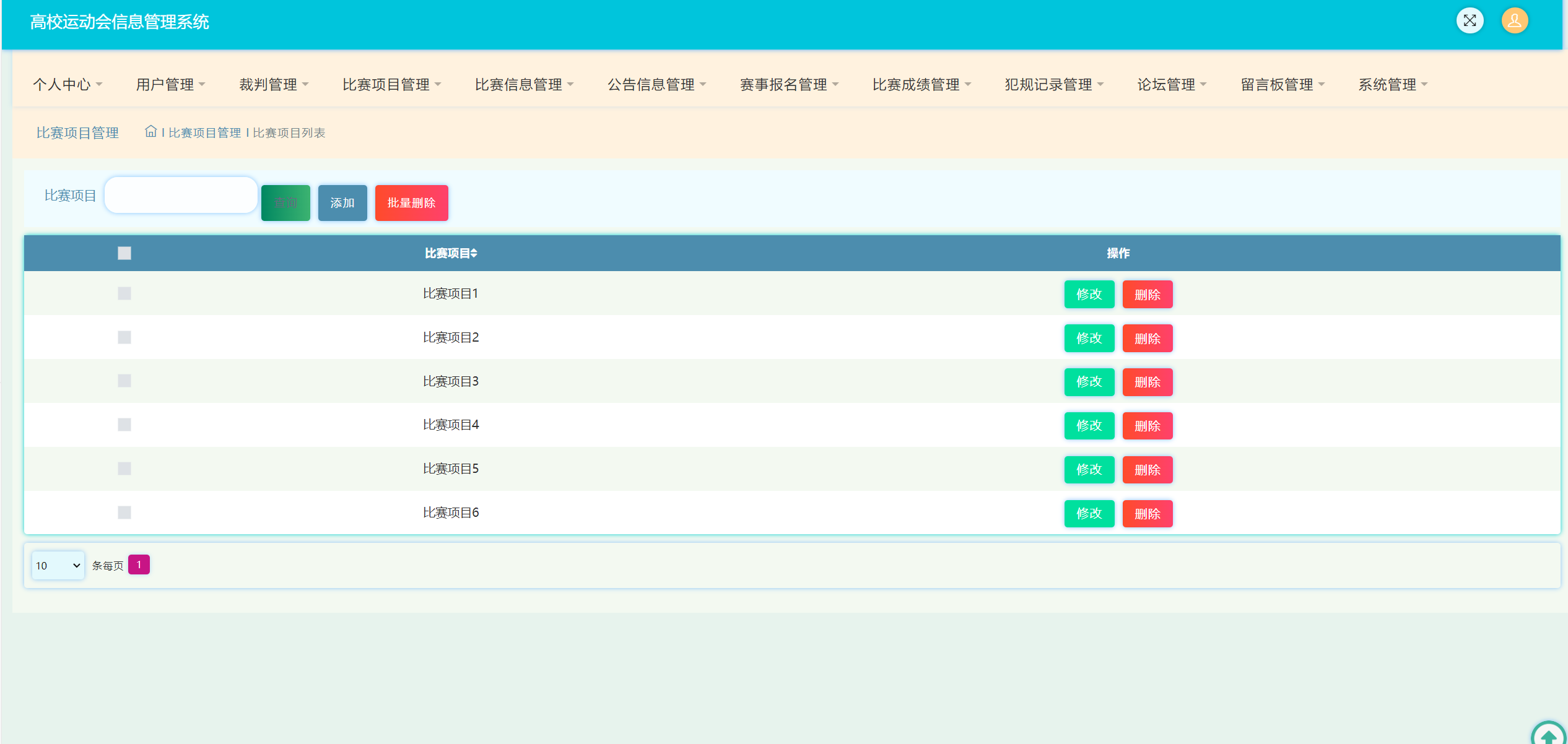This screenshot has width=1568, height=744.
Task: Click 修改 for 比赛项目3
Action: (x=1089, y=382)
